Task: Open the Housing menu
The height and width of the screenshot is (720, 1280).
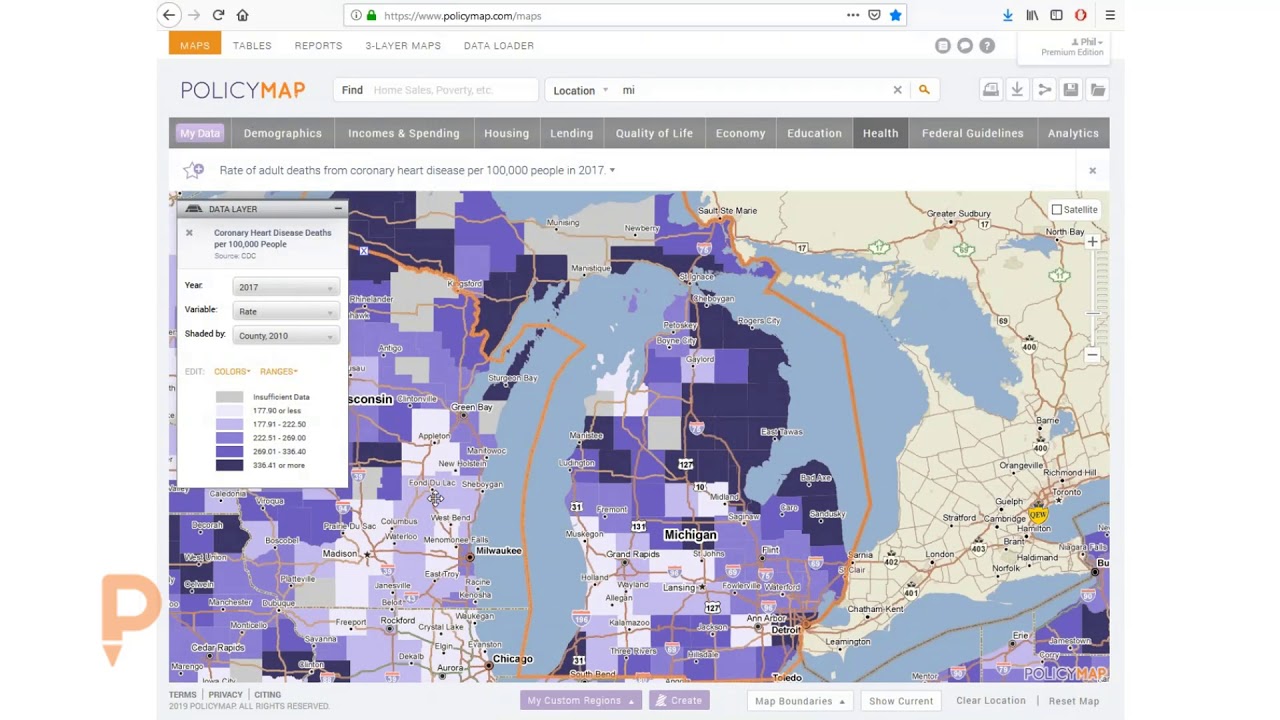Action: tap(507, 133)
